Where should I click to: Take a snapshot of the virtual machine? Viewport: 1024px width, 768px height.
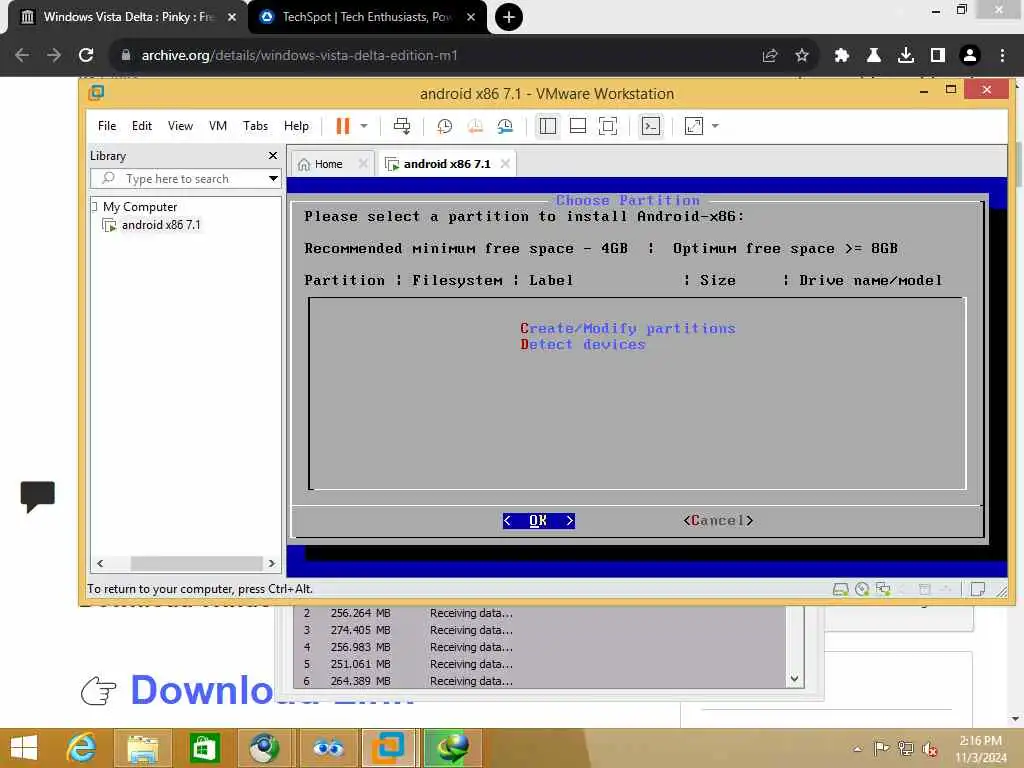click(x=445, y=126)
